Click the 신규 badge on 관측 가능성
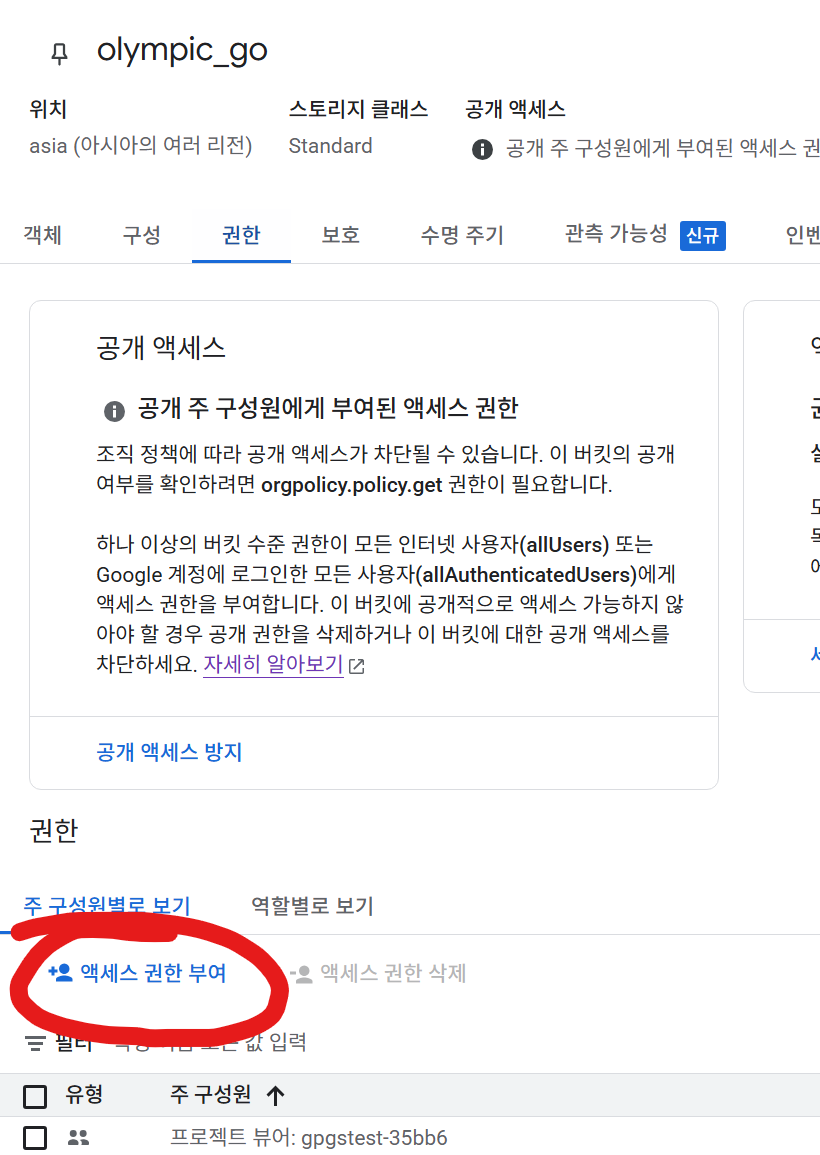The image size is (820, 1155). (703, 236)
